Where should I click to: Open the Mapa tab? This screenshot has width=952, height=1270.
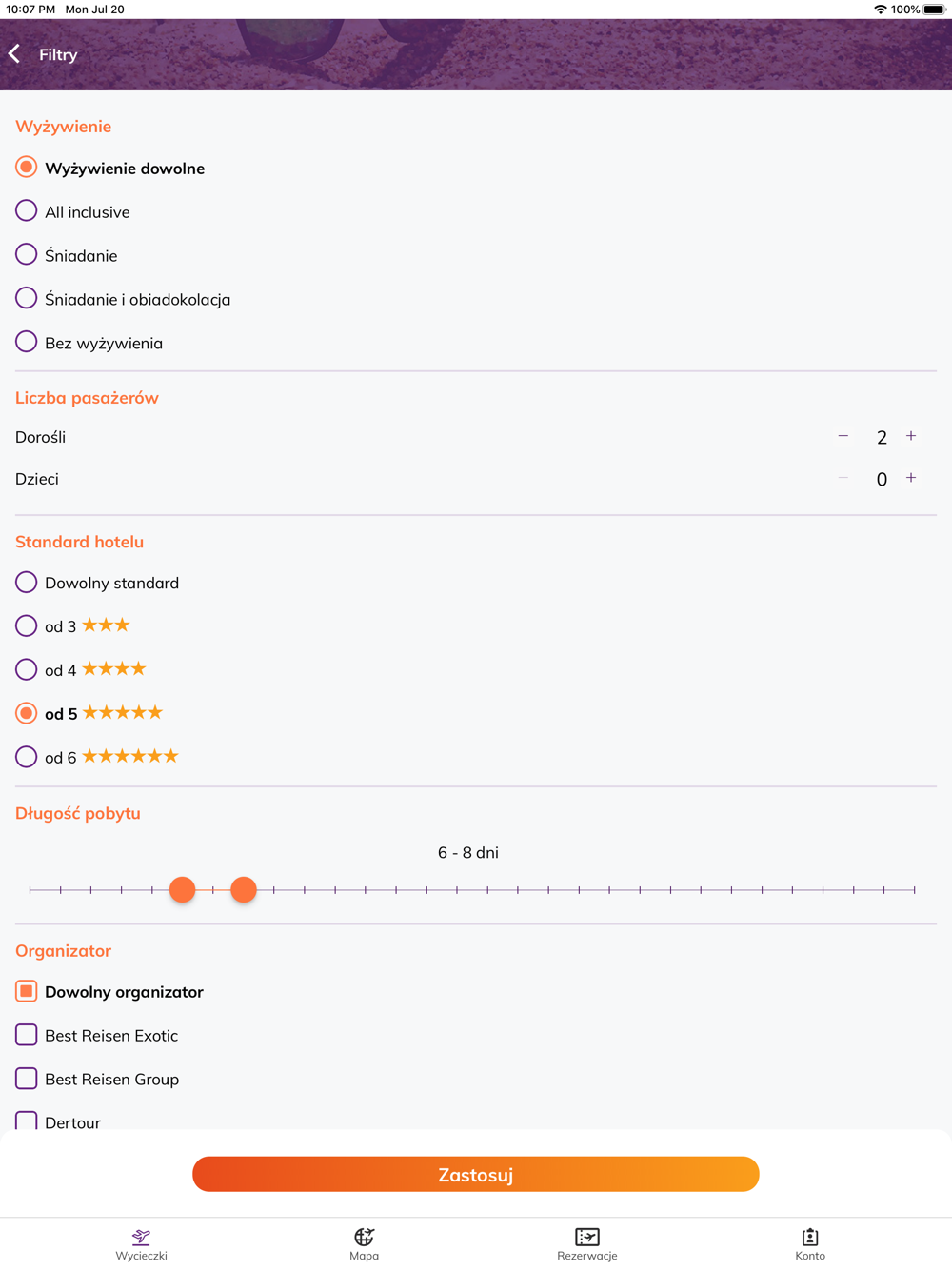click(x=364, y=1243)
